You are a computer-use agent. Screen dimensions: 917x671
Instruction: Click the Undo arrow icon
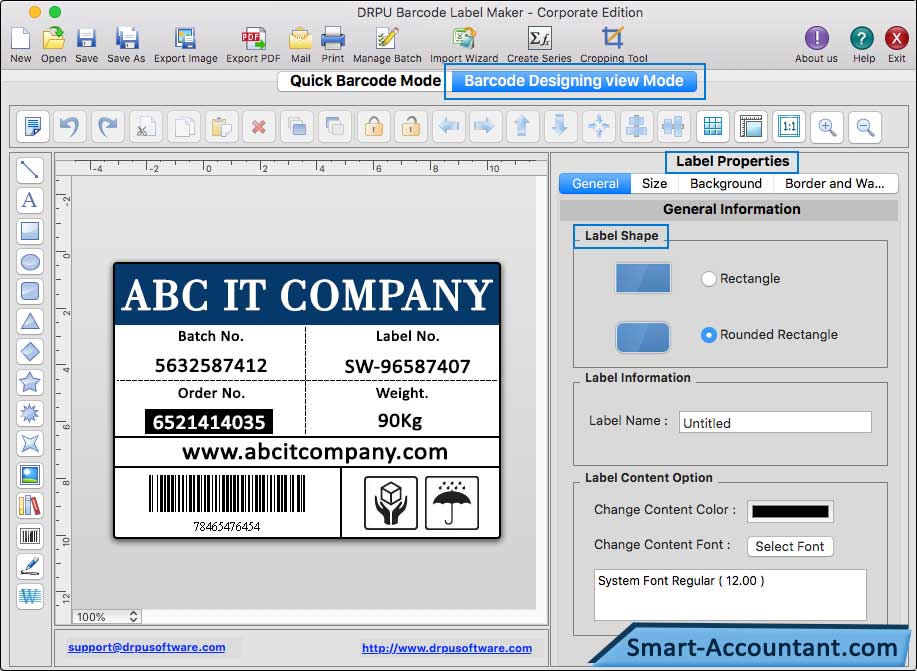[x=70, y=126]
